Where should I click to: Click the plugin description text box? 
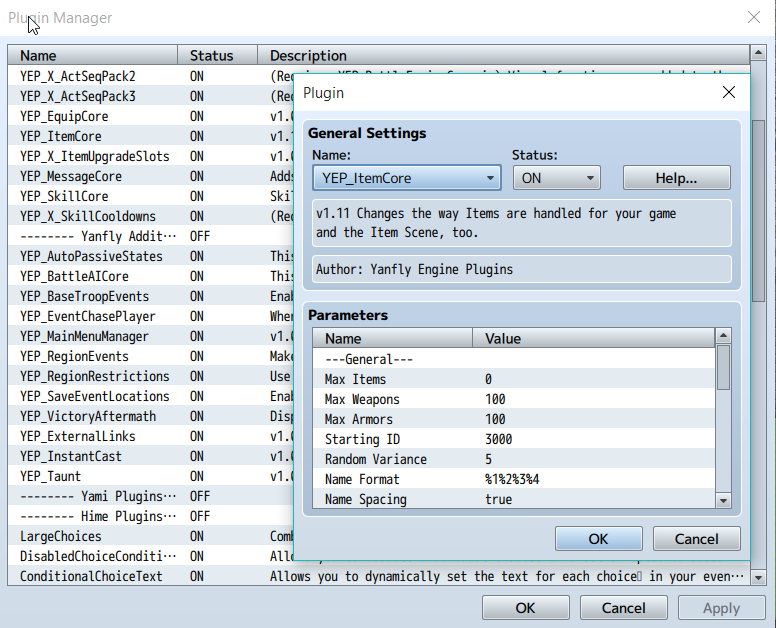point(522,223)
